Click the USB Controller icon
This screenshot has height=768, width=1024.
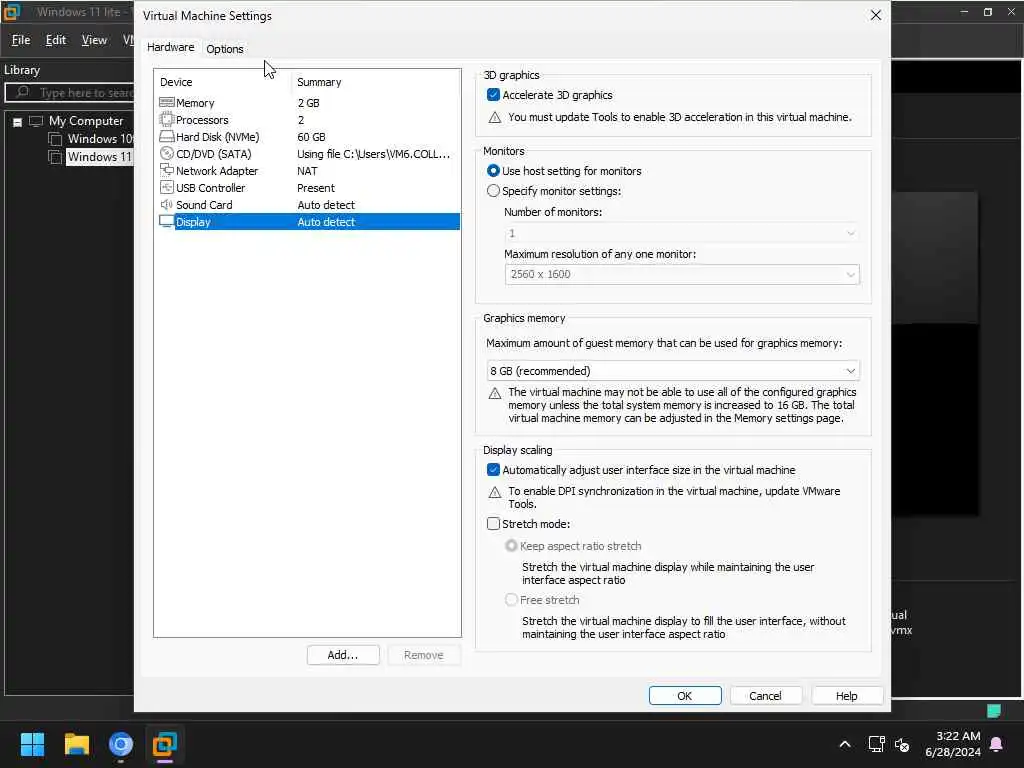click(x=167, y=187)
